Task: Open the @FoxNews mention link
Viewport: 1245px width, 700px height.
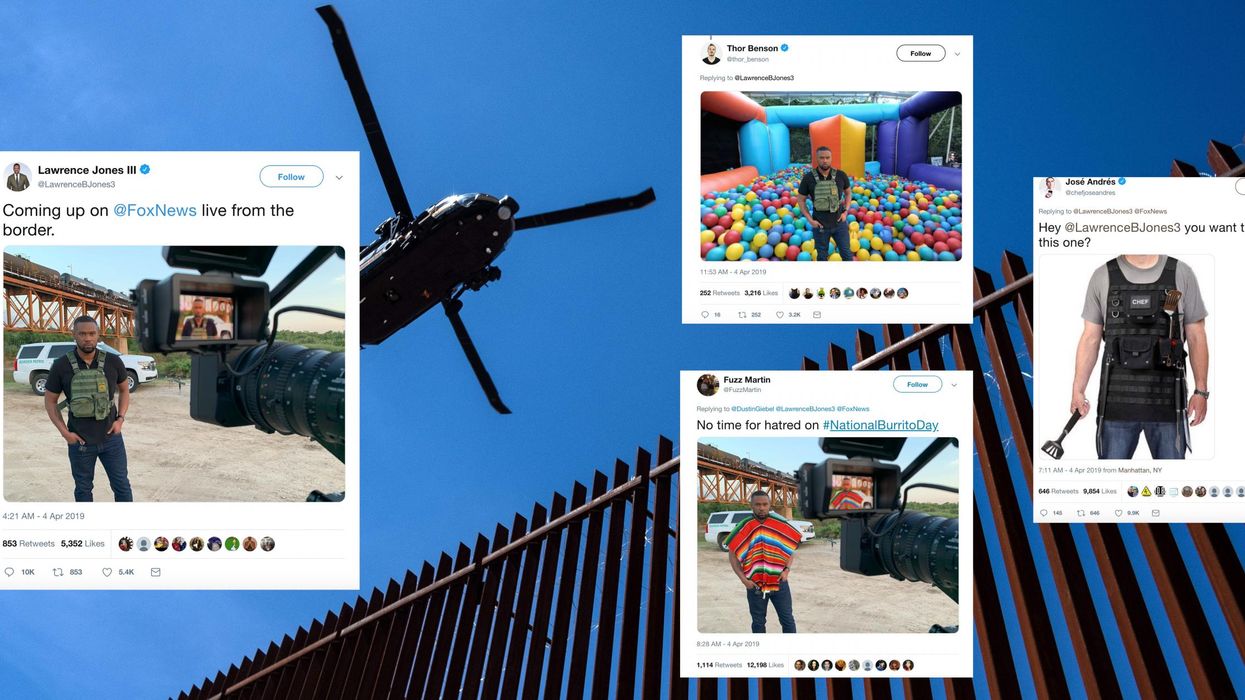Action: tap(155, 211)
